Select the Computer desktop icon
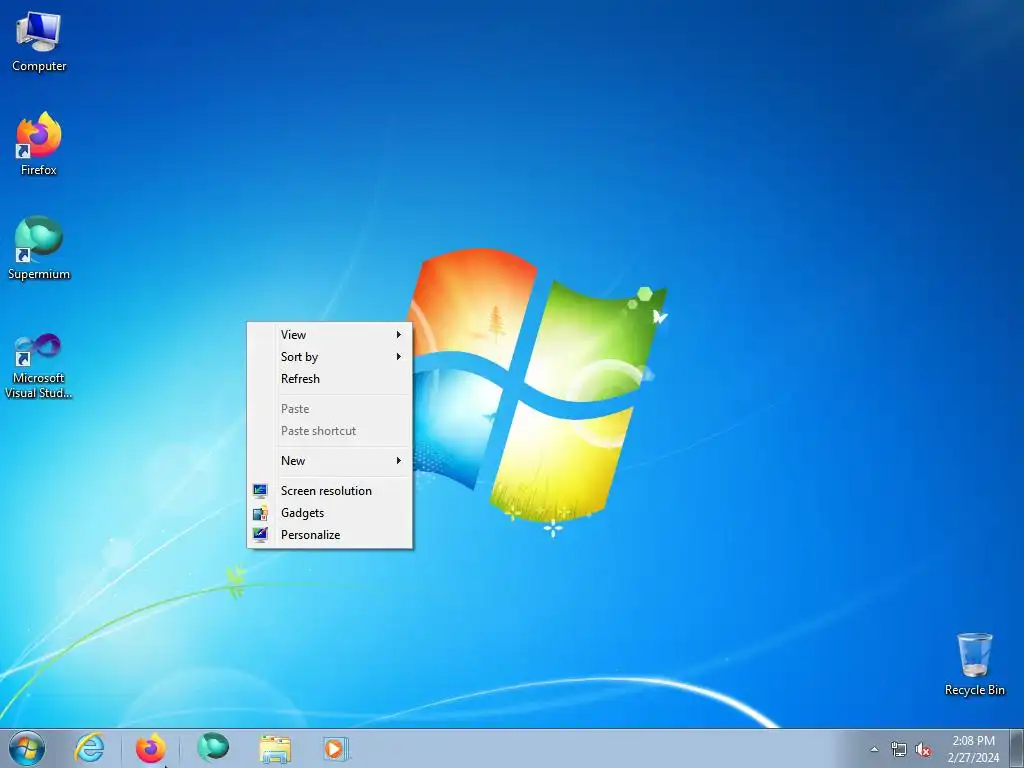The height and width of the screenshot is (768, 1024). coord(39,40)
